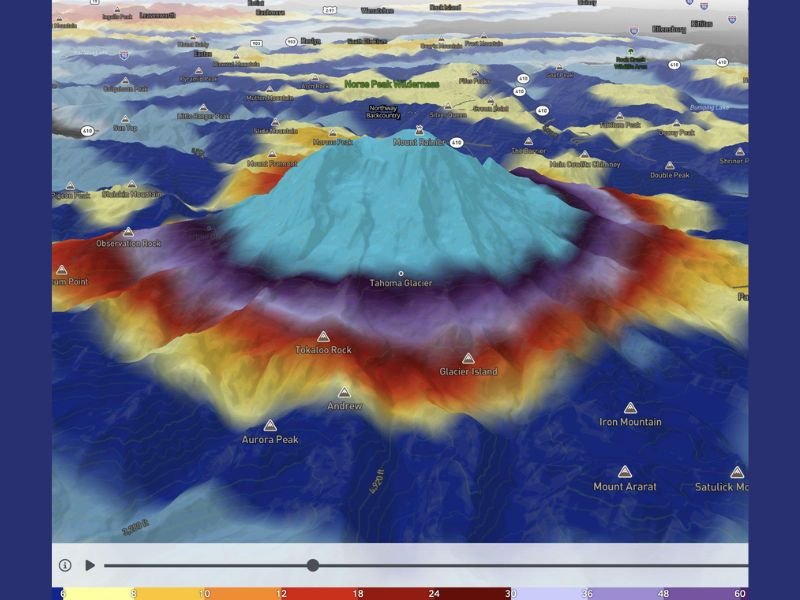
Task: Select the Glacier Island peak marker
Action: point(468,358)
